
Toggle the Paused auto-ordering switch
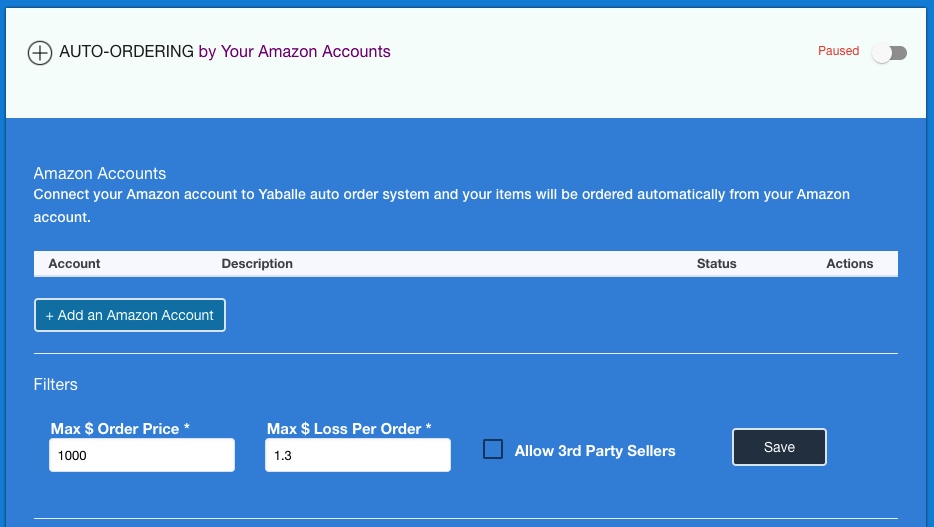coord(888,53)
